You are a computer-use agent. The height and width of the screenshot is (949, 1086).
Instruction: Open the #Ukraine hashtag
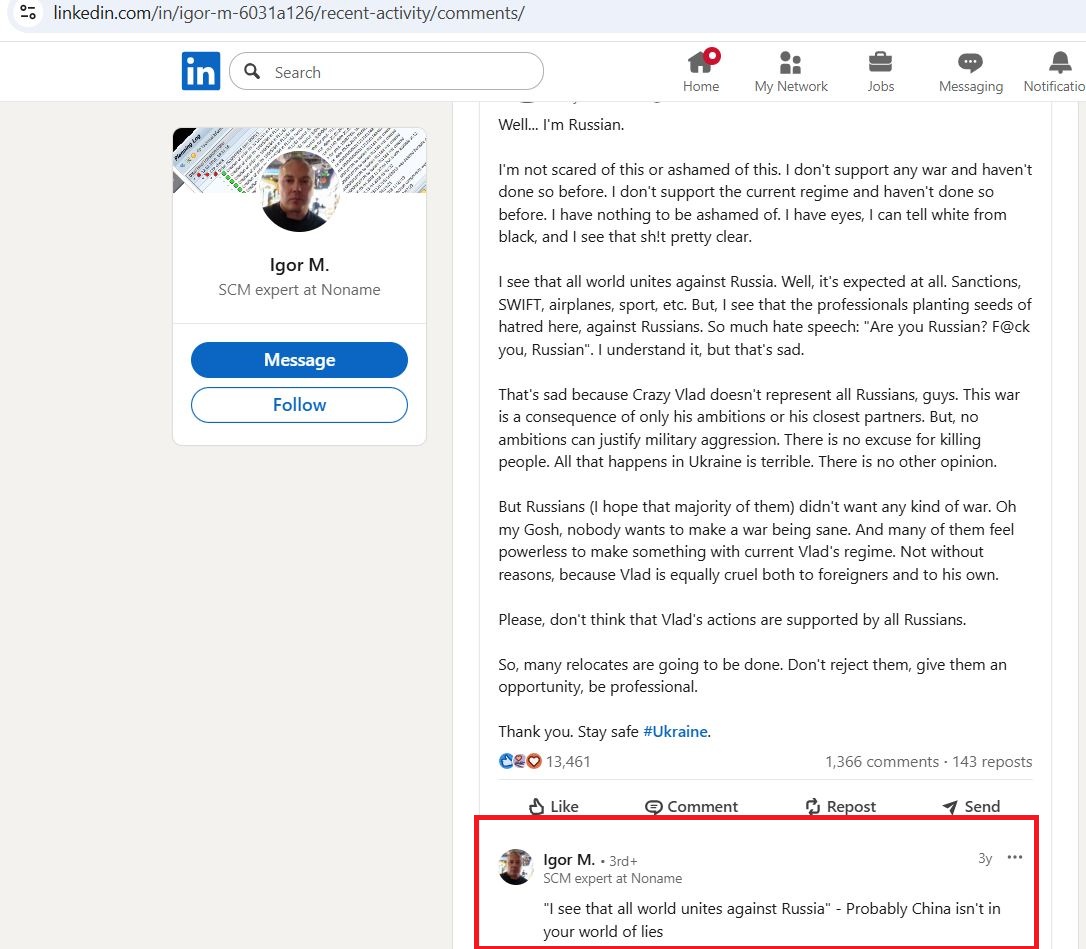point(677,731)
